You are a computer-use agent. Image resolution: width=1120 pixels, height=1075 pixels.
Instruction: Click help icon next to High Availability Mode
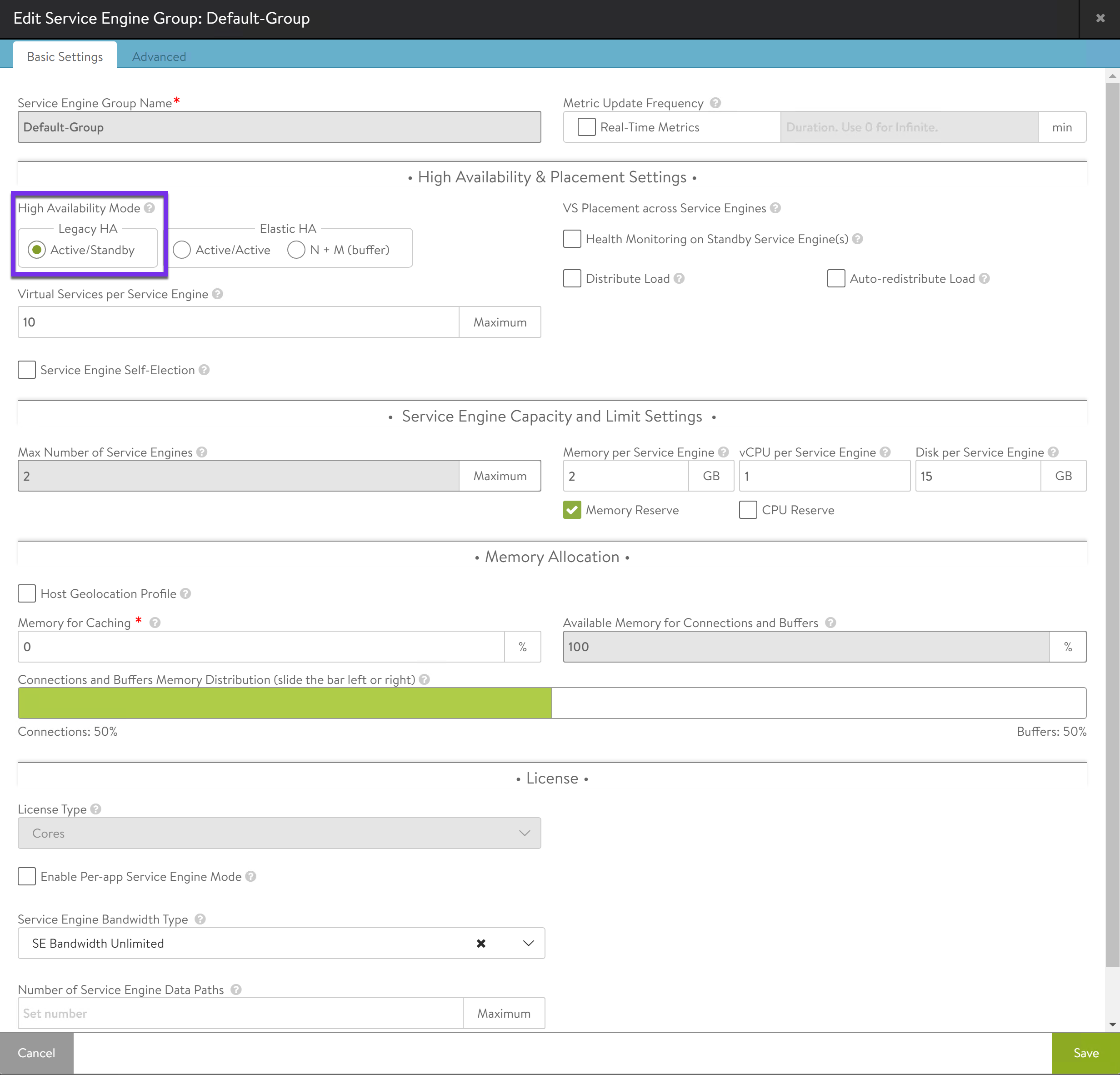[150, 208]
